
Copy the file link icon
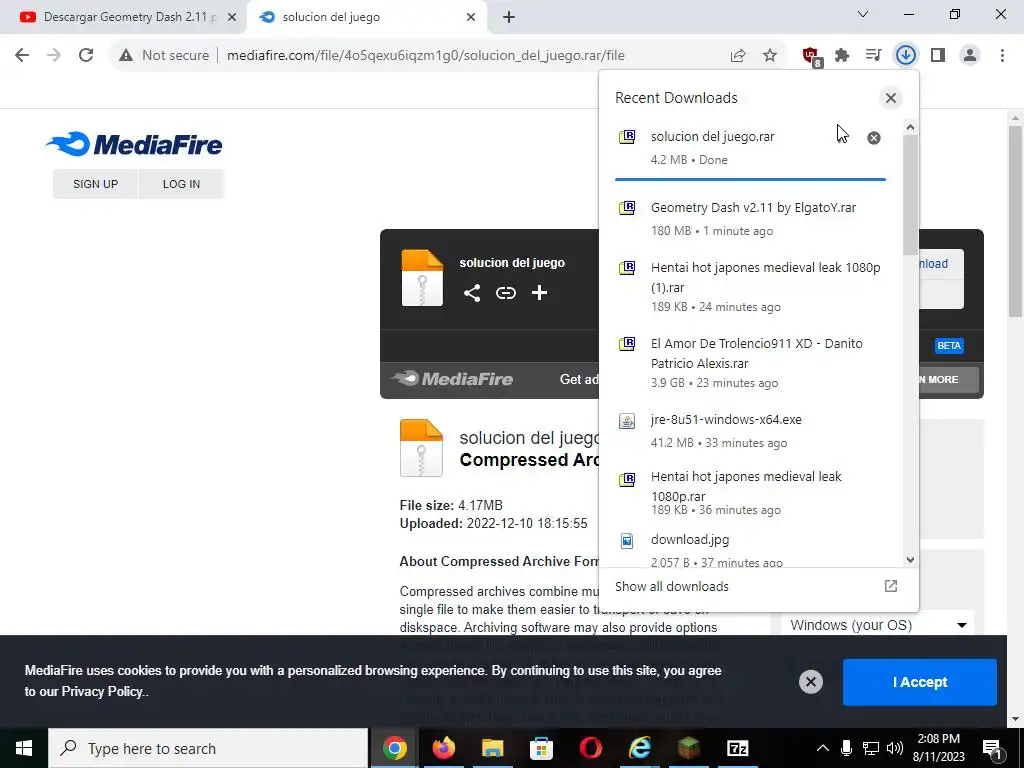(x=505, y=293)
